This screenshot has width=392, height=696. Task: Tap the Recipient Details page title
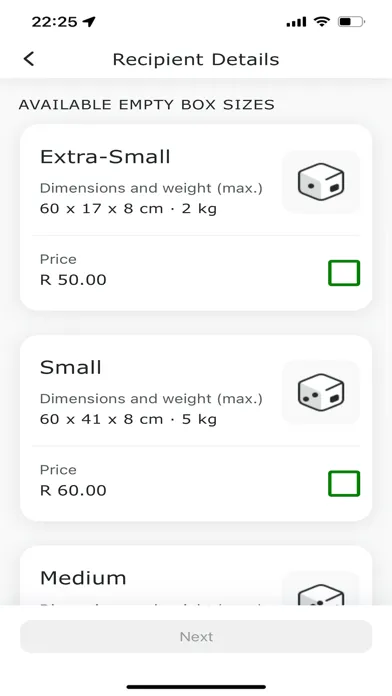[196, 59]
